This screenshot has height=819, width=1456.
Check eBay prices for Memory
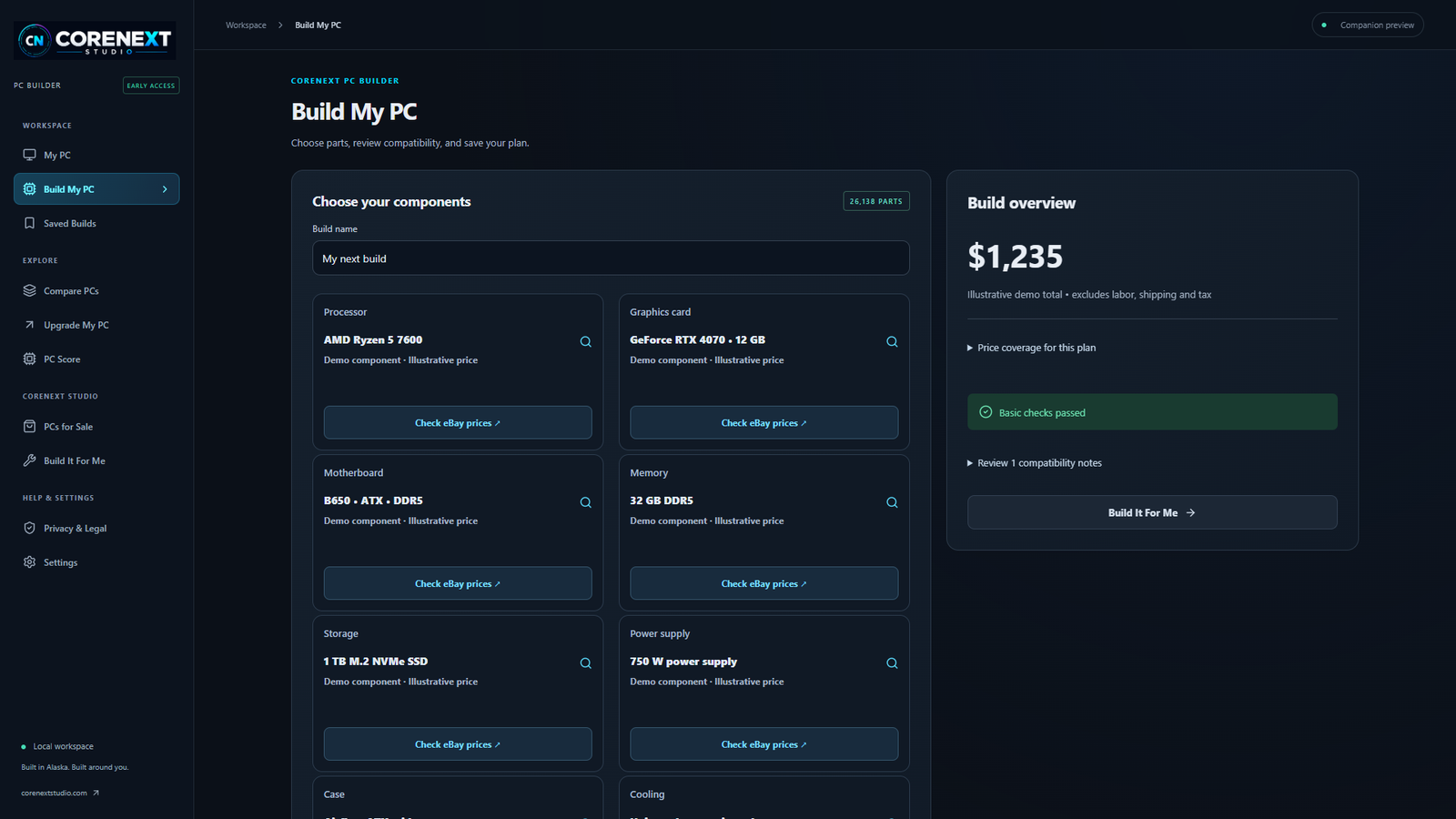(763, 583)
